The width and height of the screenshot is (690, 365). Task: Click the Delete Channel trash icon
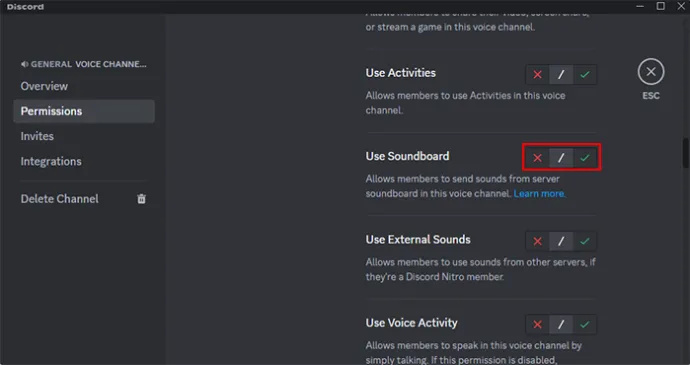coord(141,199)
